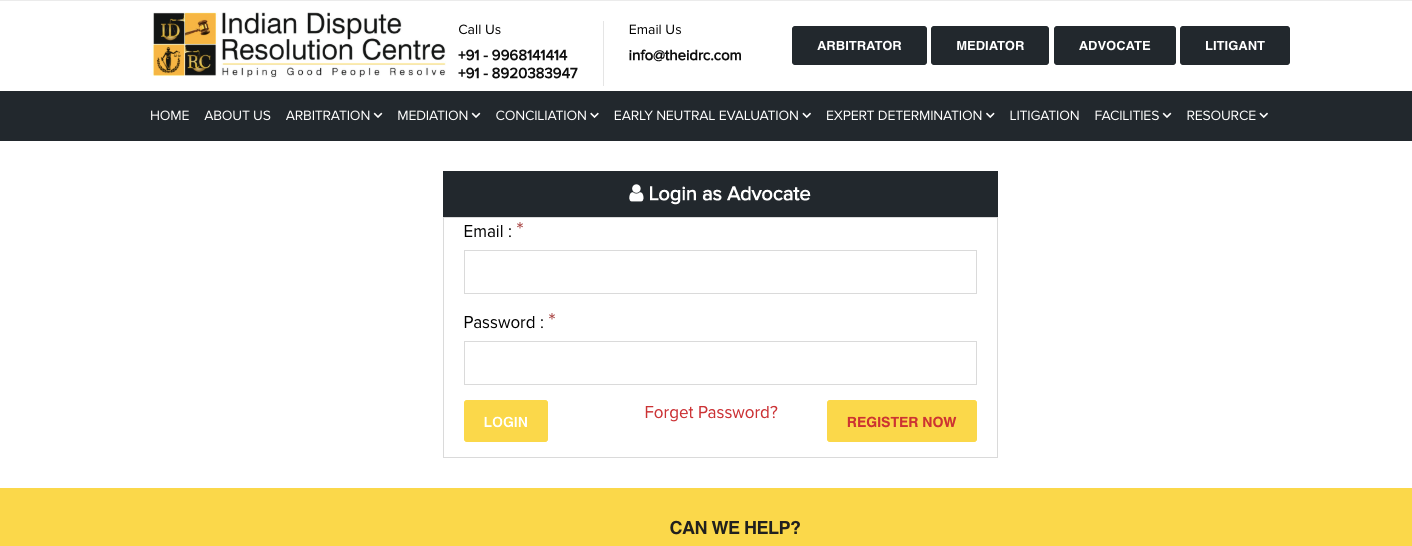Select the Mediator button
The image size is (1412, 546).
[990, 46]
